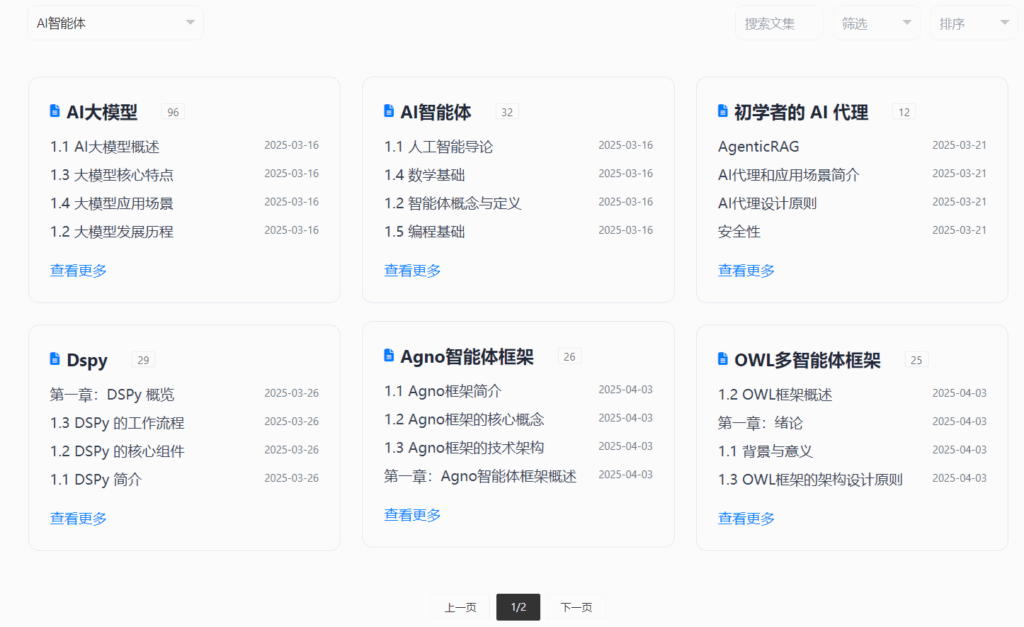
Task: Click the 1/2 page indicator
Action: pyautogui.click(x=518, y=607)
